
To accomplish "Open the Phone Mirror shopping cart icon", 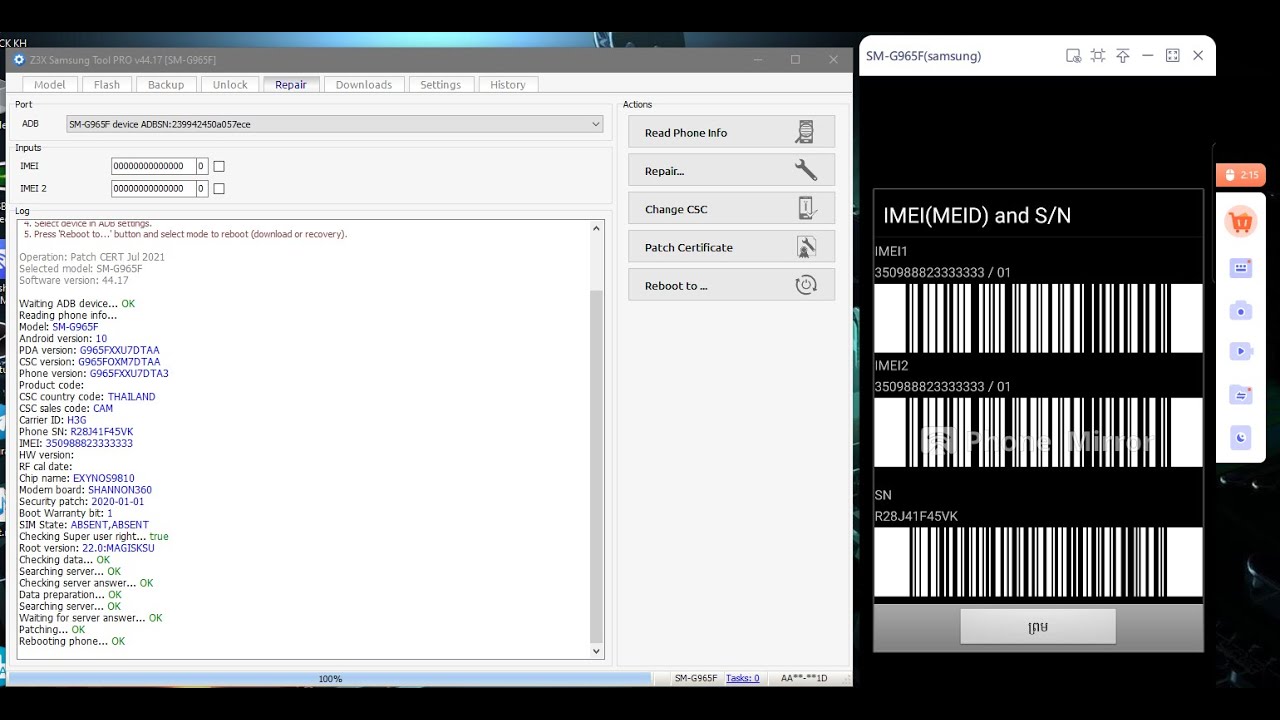I will tap(1241, 222).
